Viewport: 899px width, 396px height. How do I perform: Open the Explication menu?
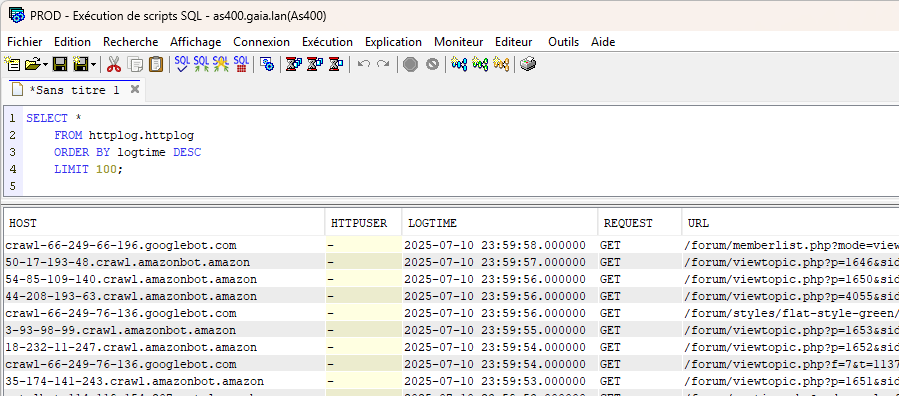pyautogui.click(x=393, y=42)
